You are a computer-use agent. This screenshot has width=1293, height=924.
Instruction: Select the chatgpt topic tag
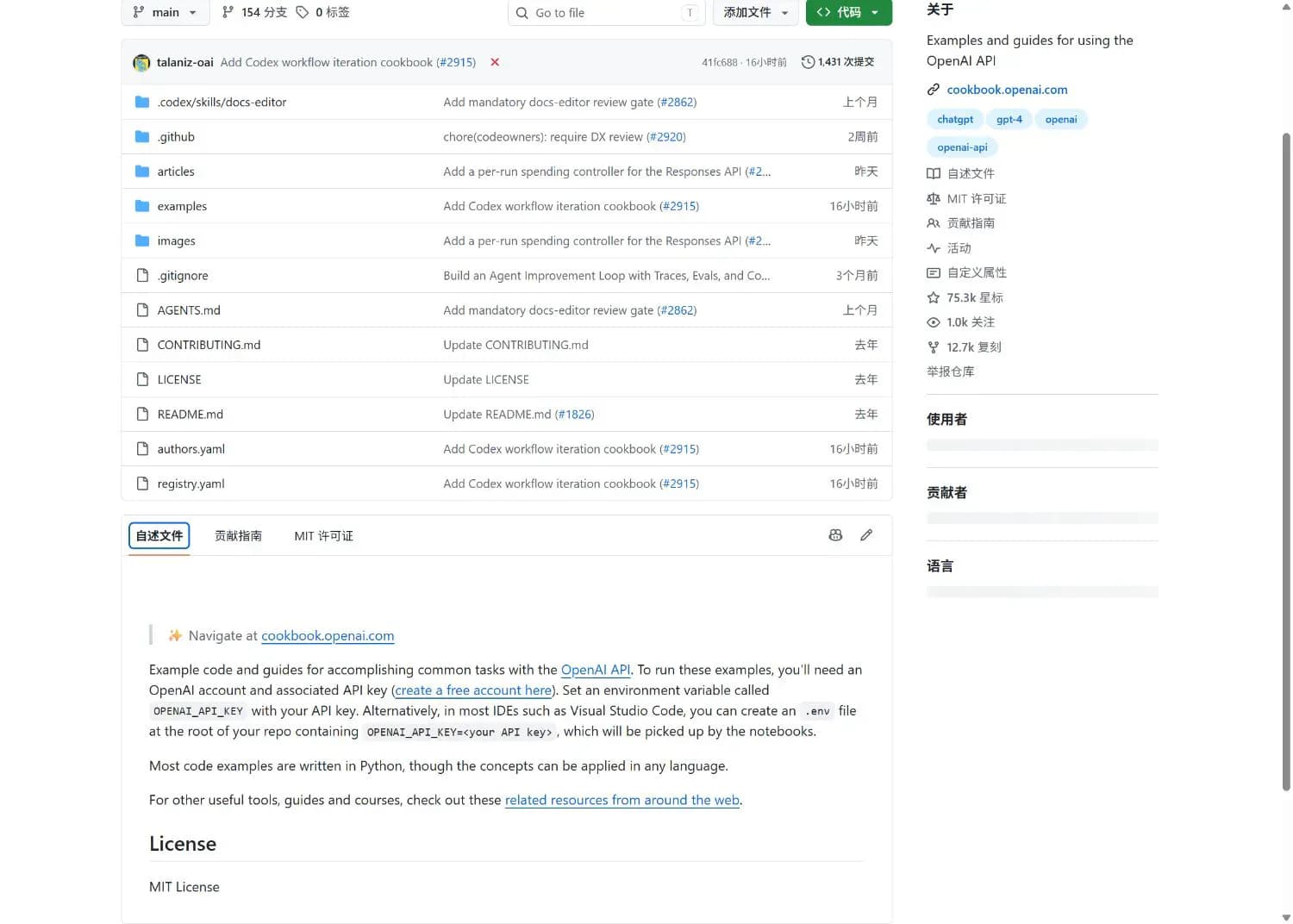(955, 120)
